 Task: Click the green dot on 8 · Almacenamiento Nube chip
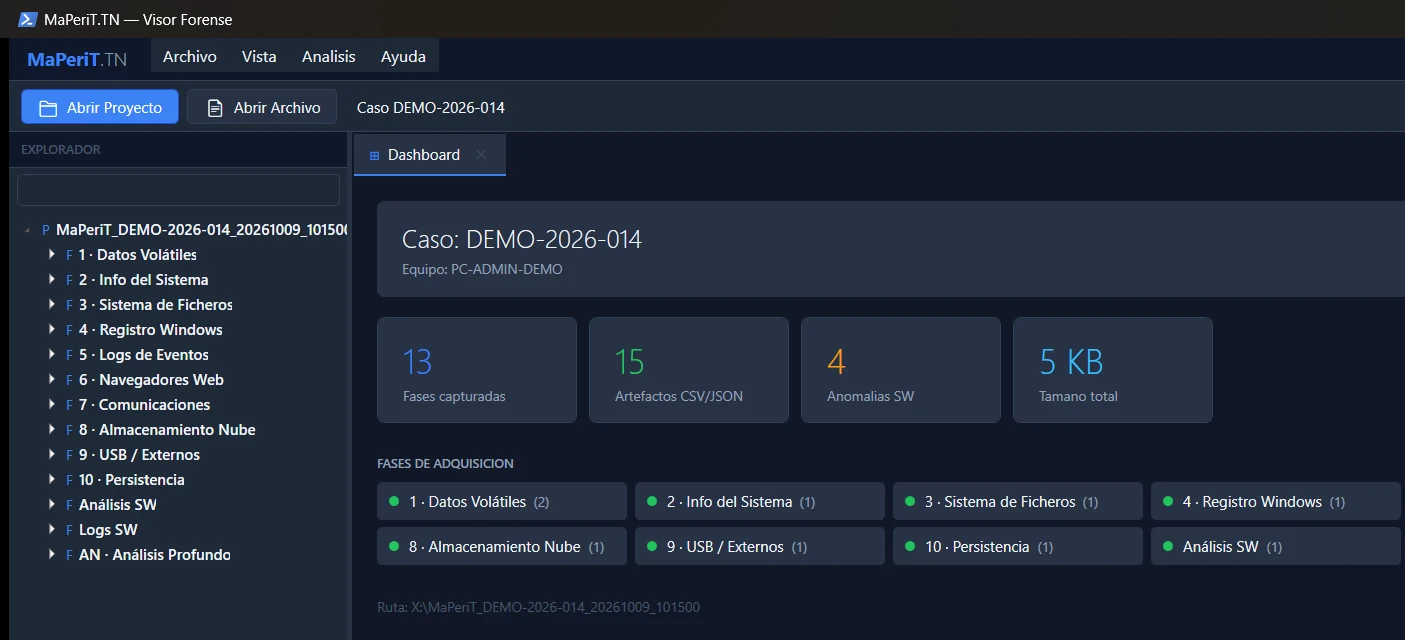click(394, 546)
